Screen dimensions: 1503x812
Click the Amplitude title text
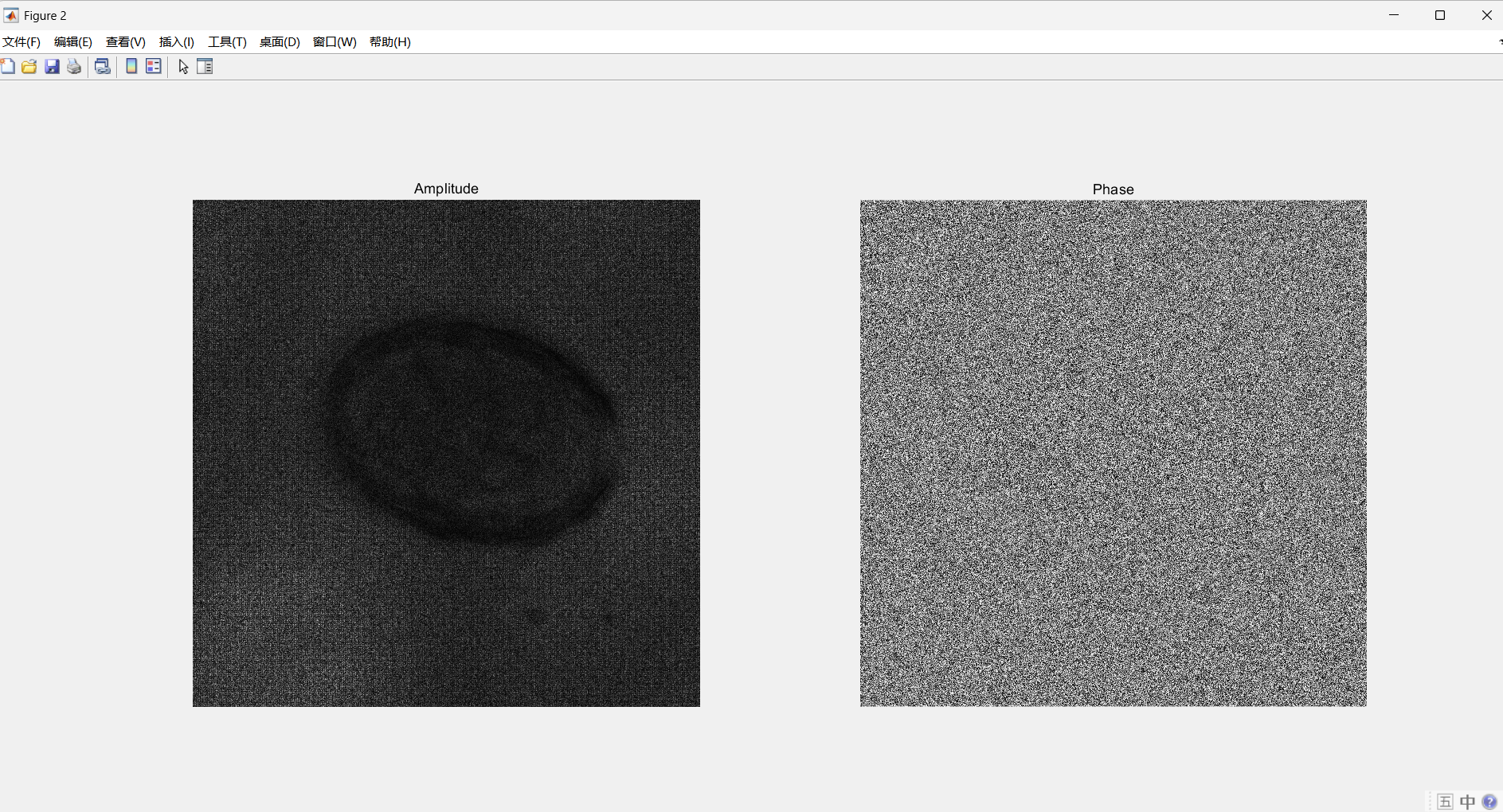(x=446, y=189)
